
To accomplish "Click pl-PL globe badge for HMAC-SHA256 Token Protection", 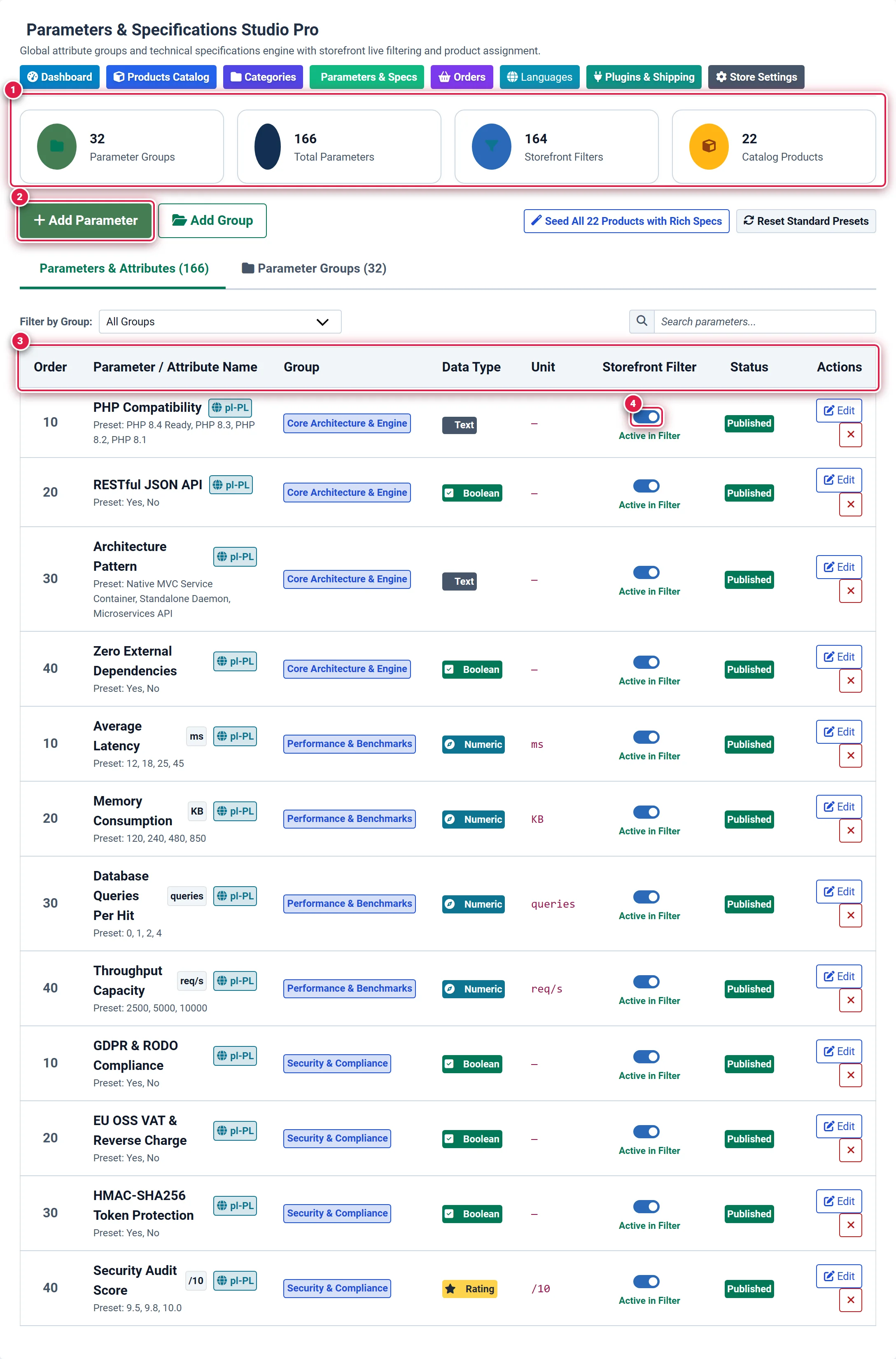I will click(235, 1205).
